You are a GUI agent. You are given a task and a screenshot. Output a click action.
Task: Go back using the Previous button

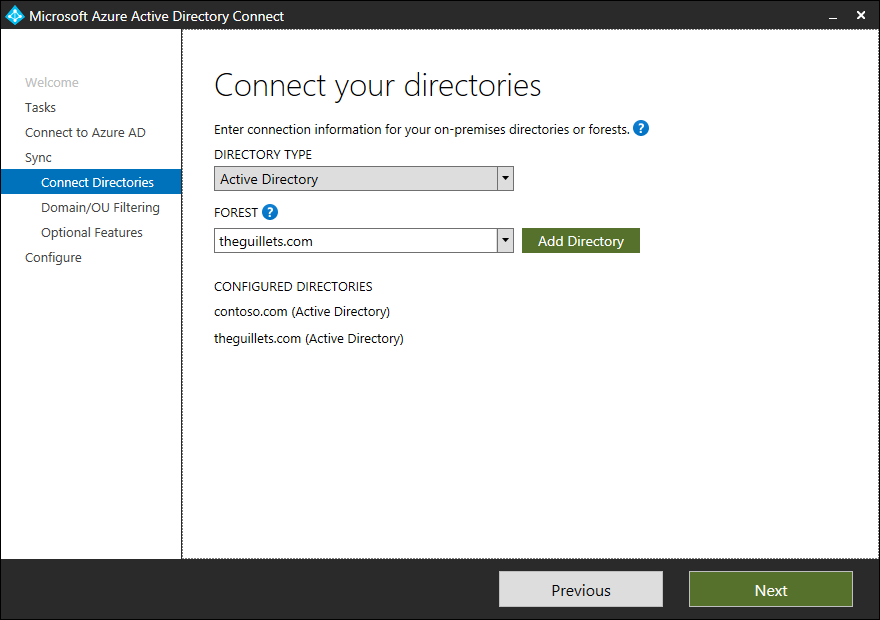(580, 589)
